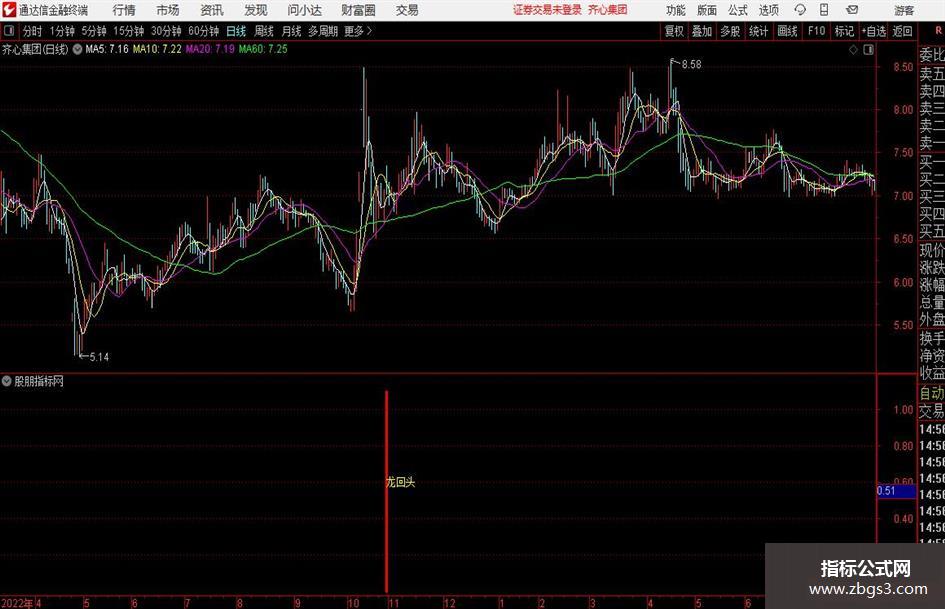Screen dimensions: 945x609
Task: Click the 齐心集团(日线) chart title
Action: pos(35,49)
